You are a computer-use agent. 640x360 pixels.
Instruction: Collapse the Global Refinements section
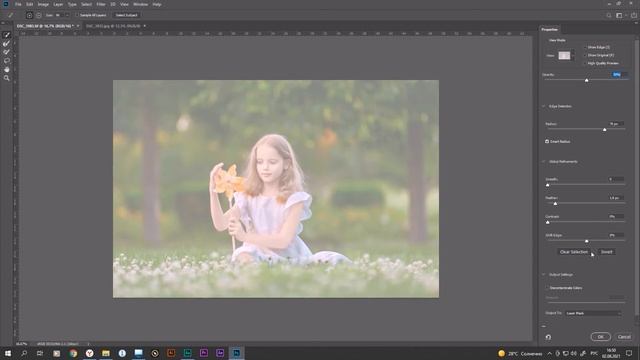click(544, 162)
